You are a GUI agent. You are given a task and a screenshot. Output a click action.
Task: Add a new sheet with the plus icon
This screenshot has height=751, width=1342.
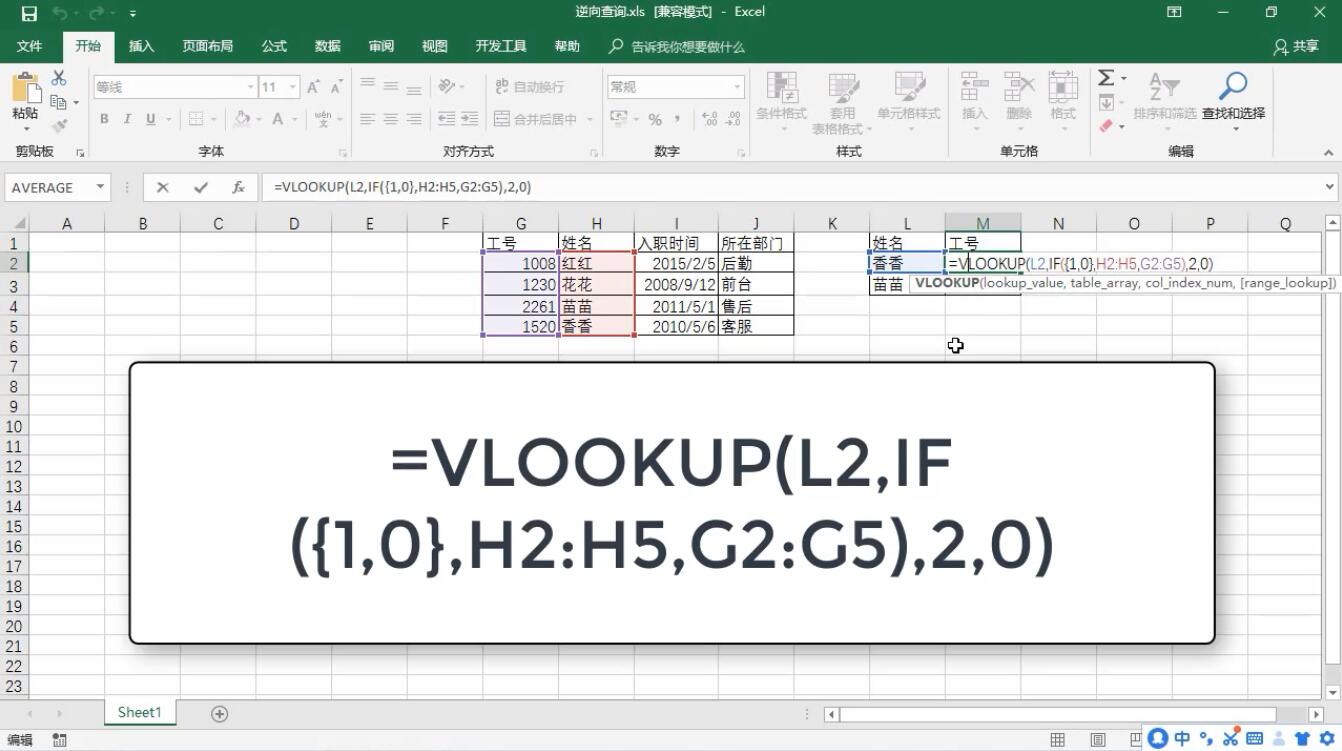coord(219,713)
